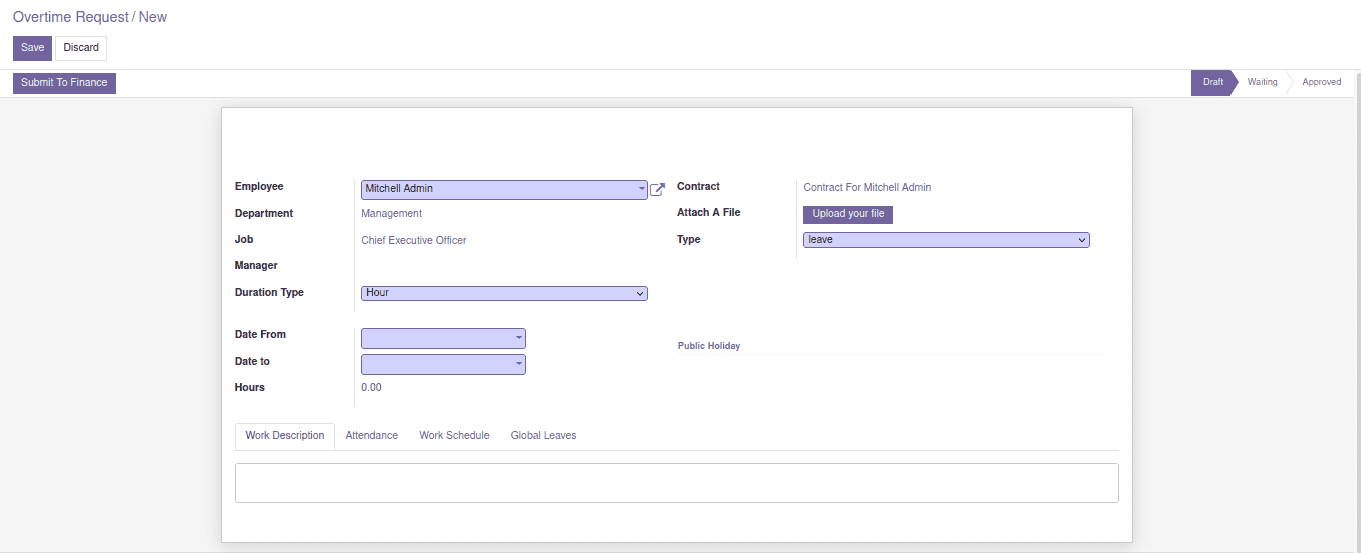1361x553 pixels.
Task: Select the Work Description tab
Action: 285,436
